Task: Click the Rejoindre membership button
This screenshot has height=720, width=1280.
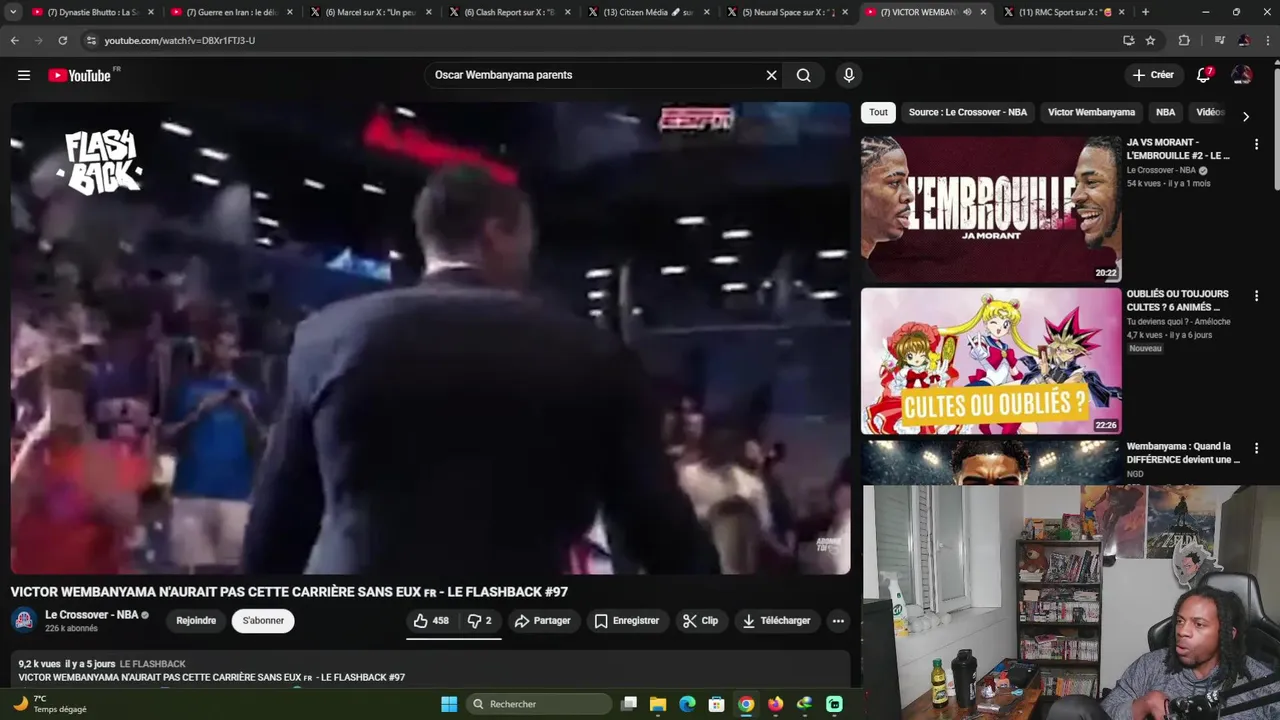Action: pyautogui.click(x=196, y=621)
